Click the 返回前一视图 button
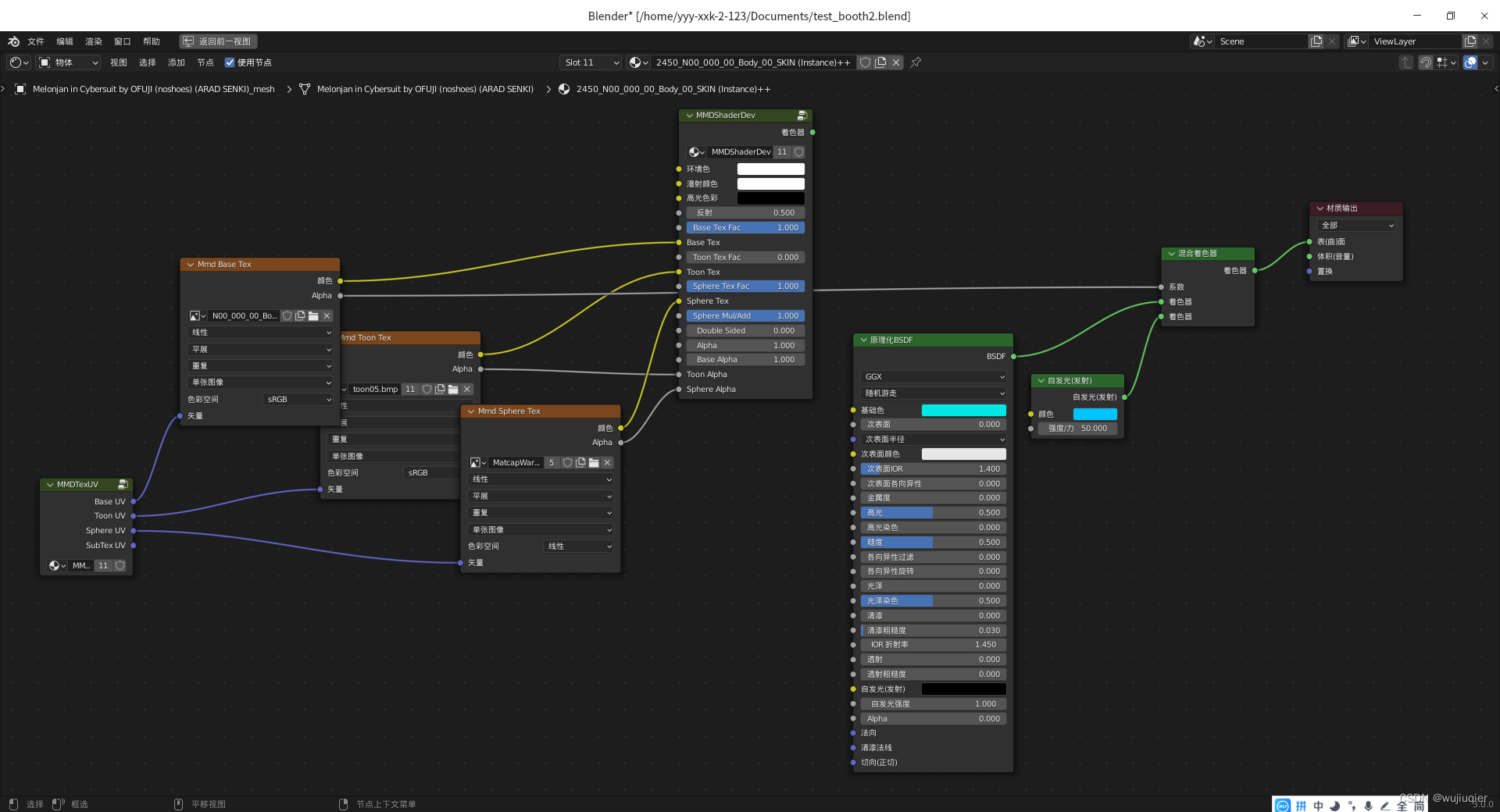Image resolution: width=1500 pixels, height=812 pixels. (218, 41)
